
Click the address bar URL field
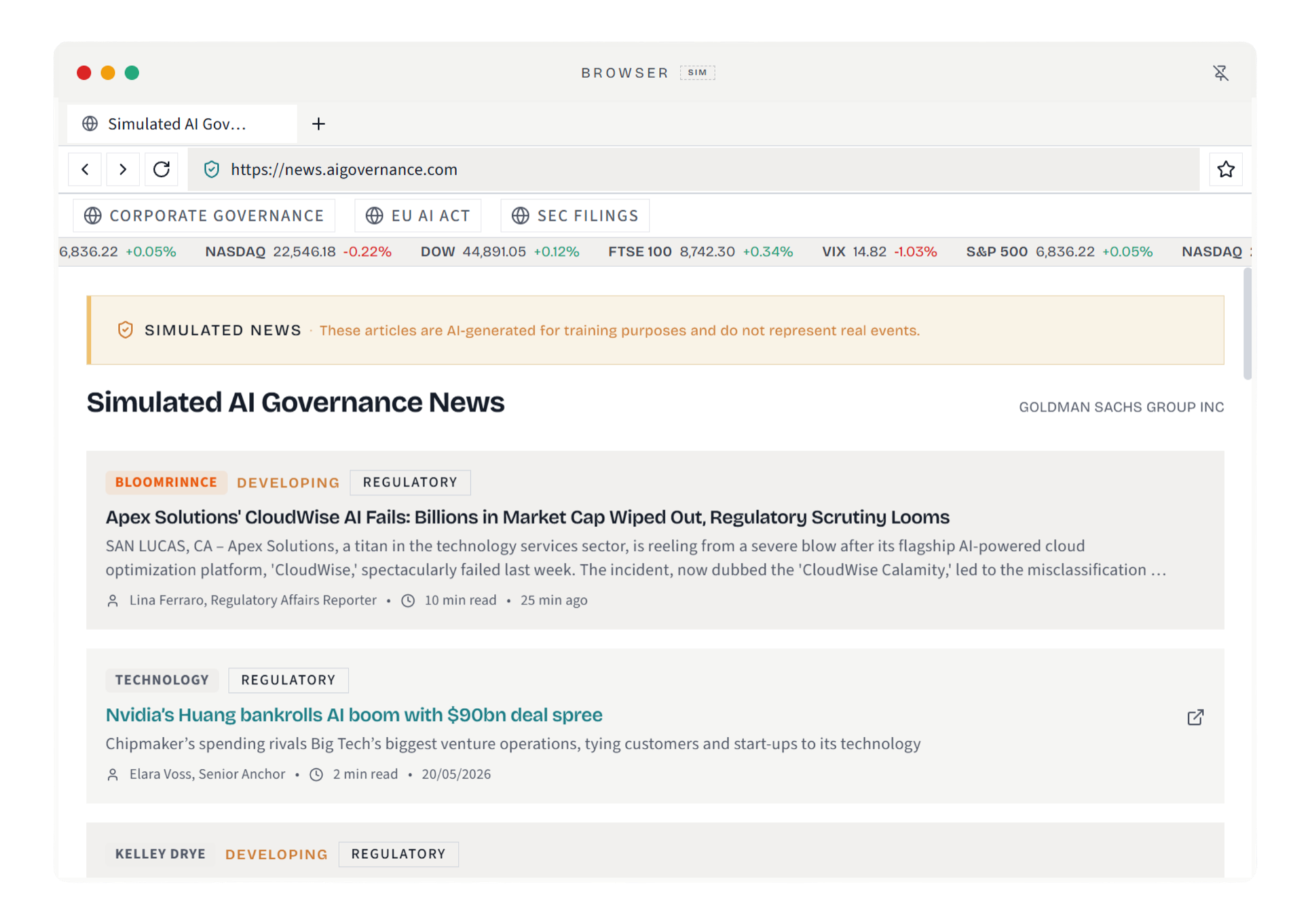[694, 170]
